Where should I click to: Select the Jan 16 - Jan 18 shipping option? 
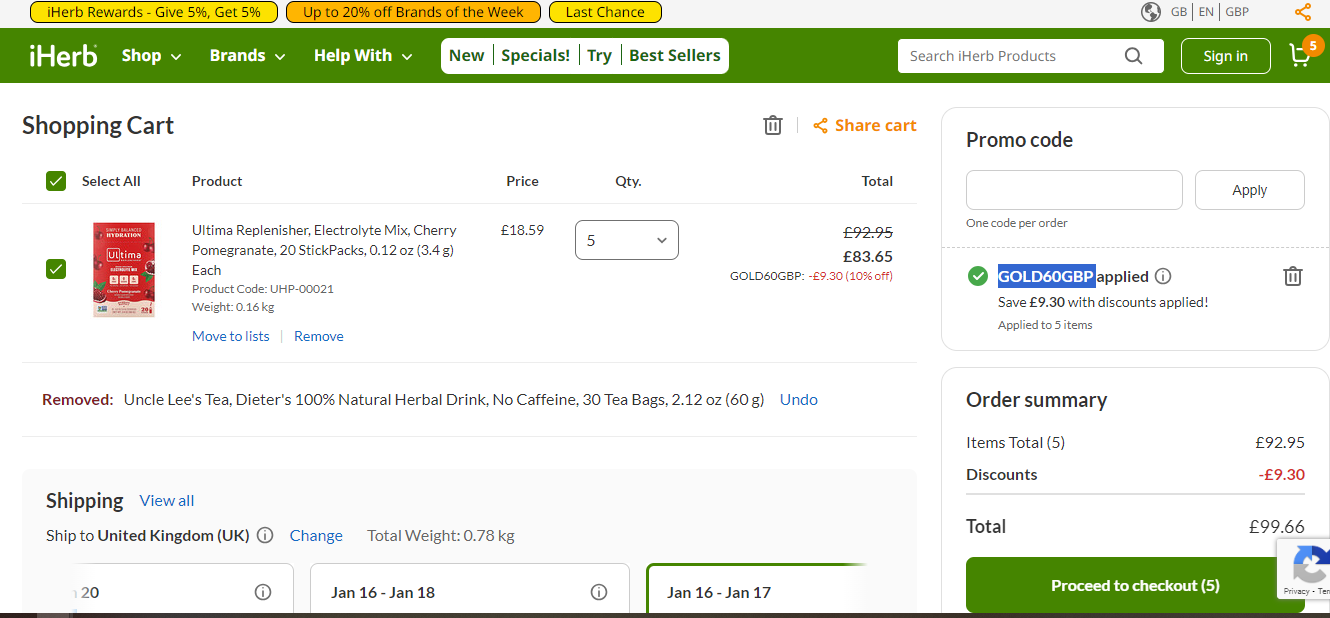coord(470,590)
